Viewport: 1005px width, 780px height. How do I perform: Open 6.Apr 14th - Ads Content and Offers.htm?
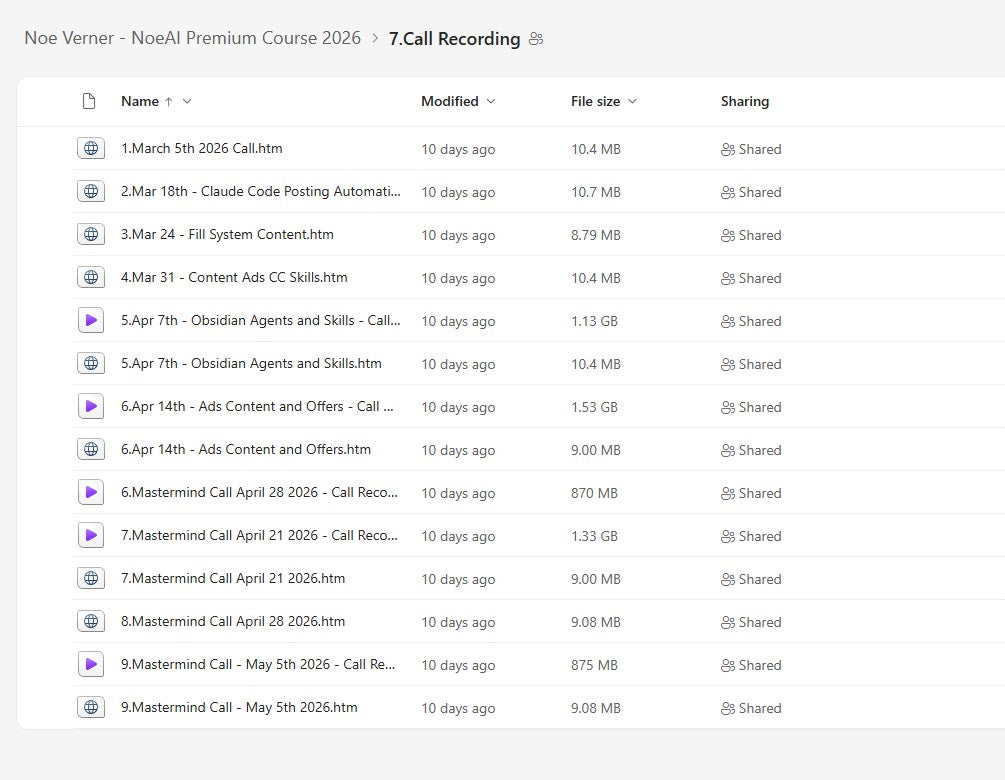pos(246,449)
